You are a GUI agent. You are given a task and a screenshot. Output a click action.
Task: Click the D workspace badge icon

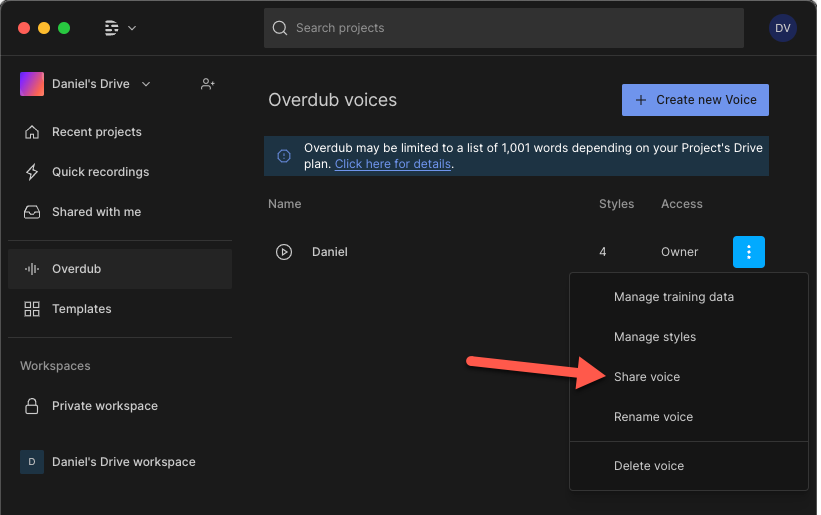point(32,462)
